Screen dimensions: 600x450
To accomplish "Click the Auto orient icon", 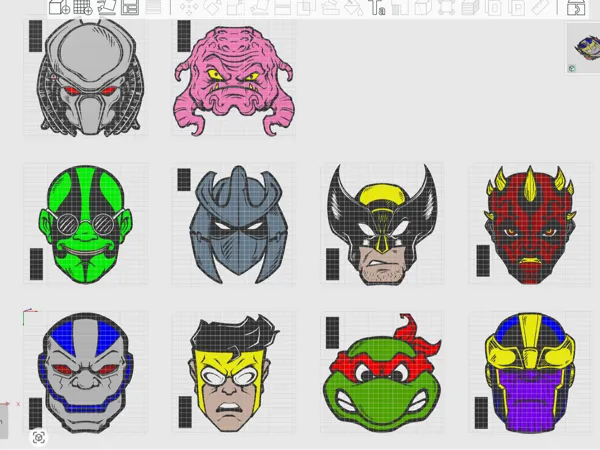I will click(x=106, y=7).
